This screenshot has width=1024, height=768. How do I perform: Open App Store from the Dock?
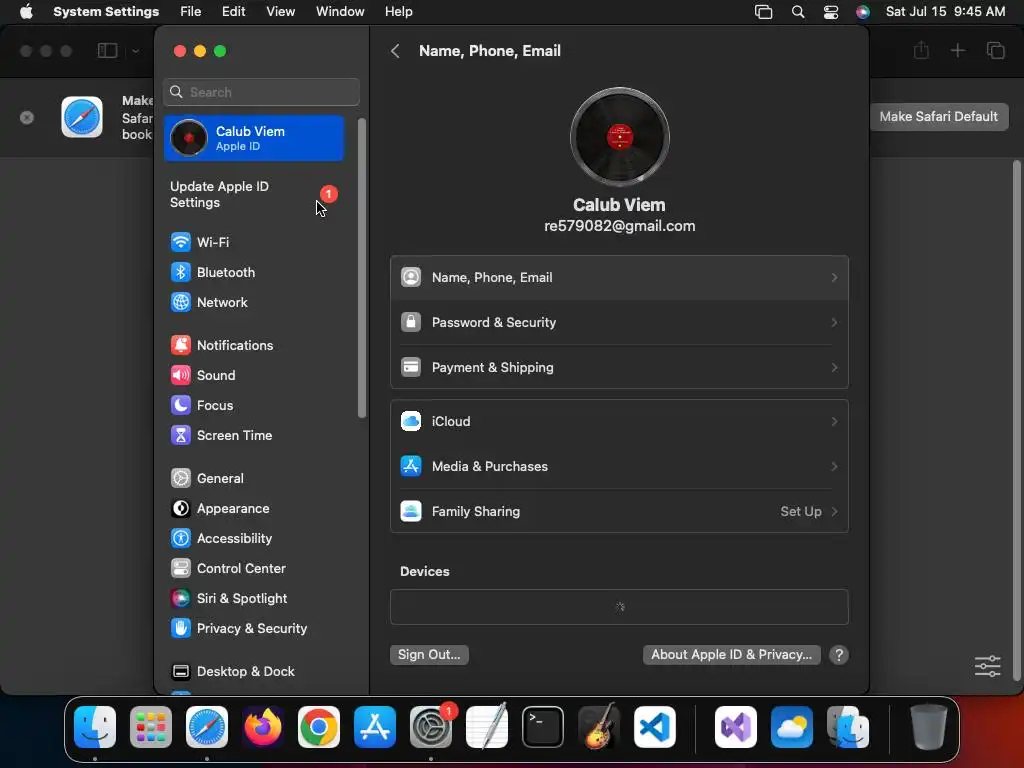[375, 727]
